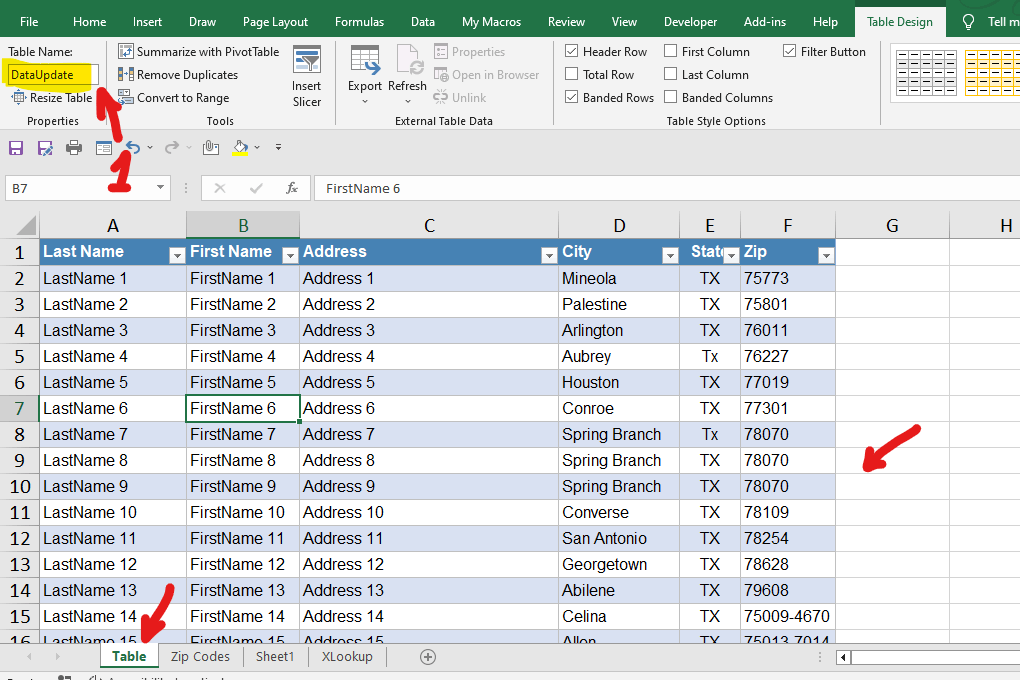1020x680 pixels.
Task: Click Convert to Range label
Action: [x=183, y=98]
